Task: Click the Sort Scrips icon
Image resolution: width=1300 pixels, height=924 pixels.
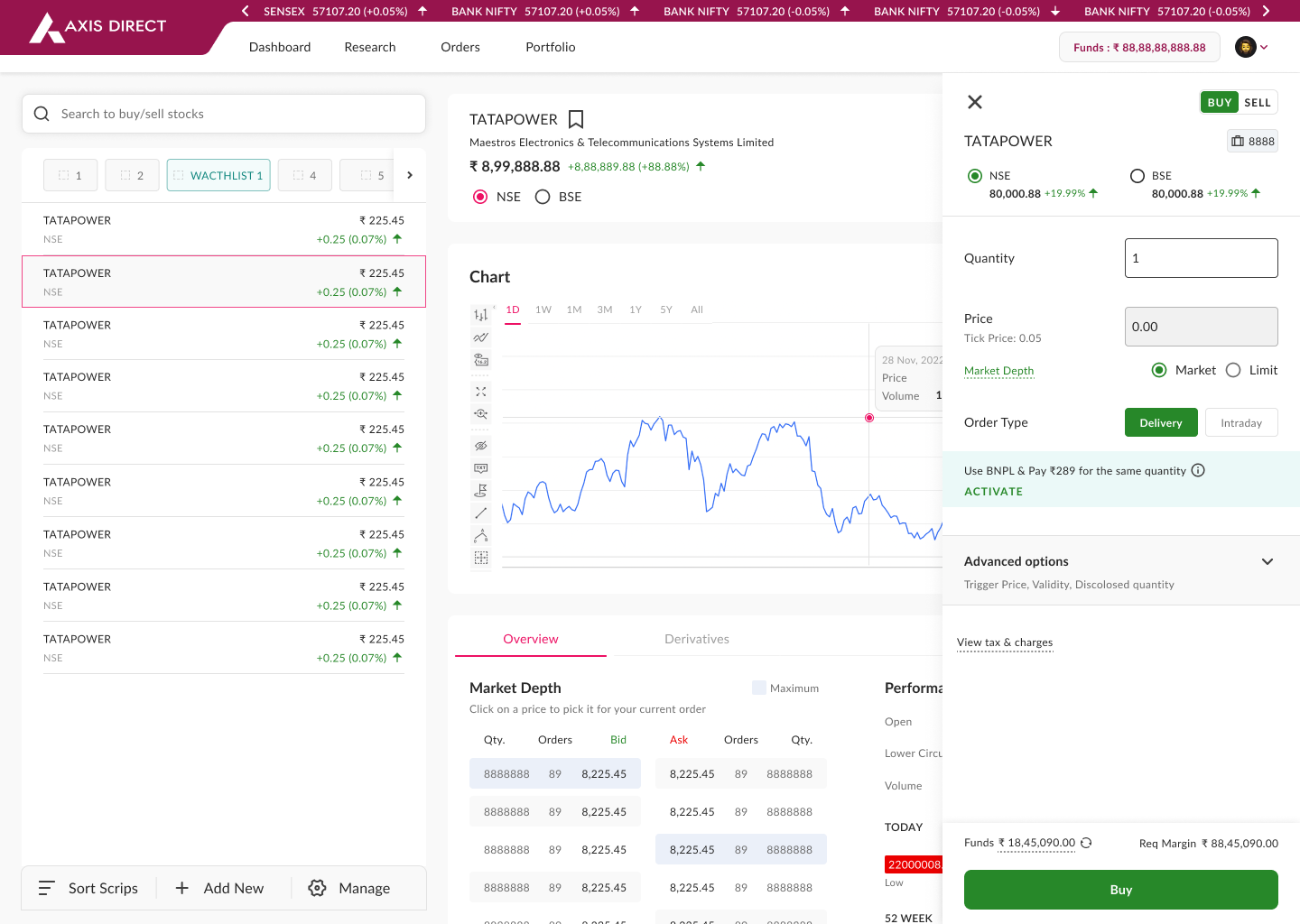Action: (x=47, y=888)
